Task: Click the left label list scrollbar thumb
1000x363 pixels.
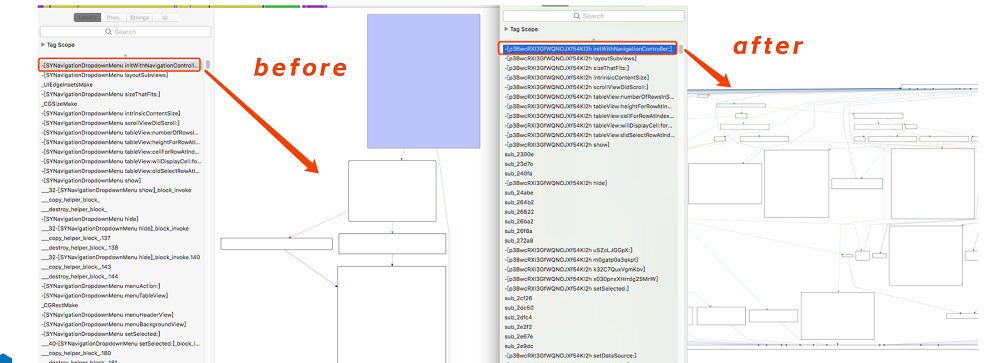Action: point(208,64)
